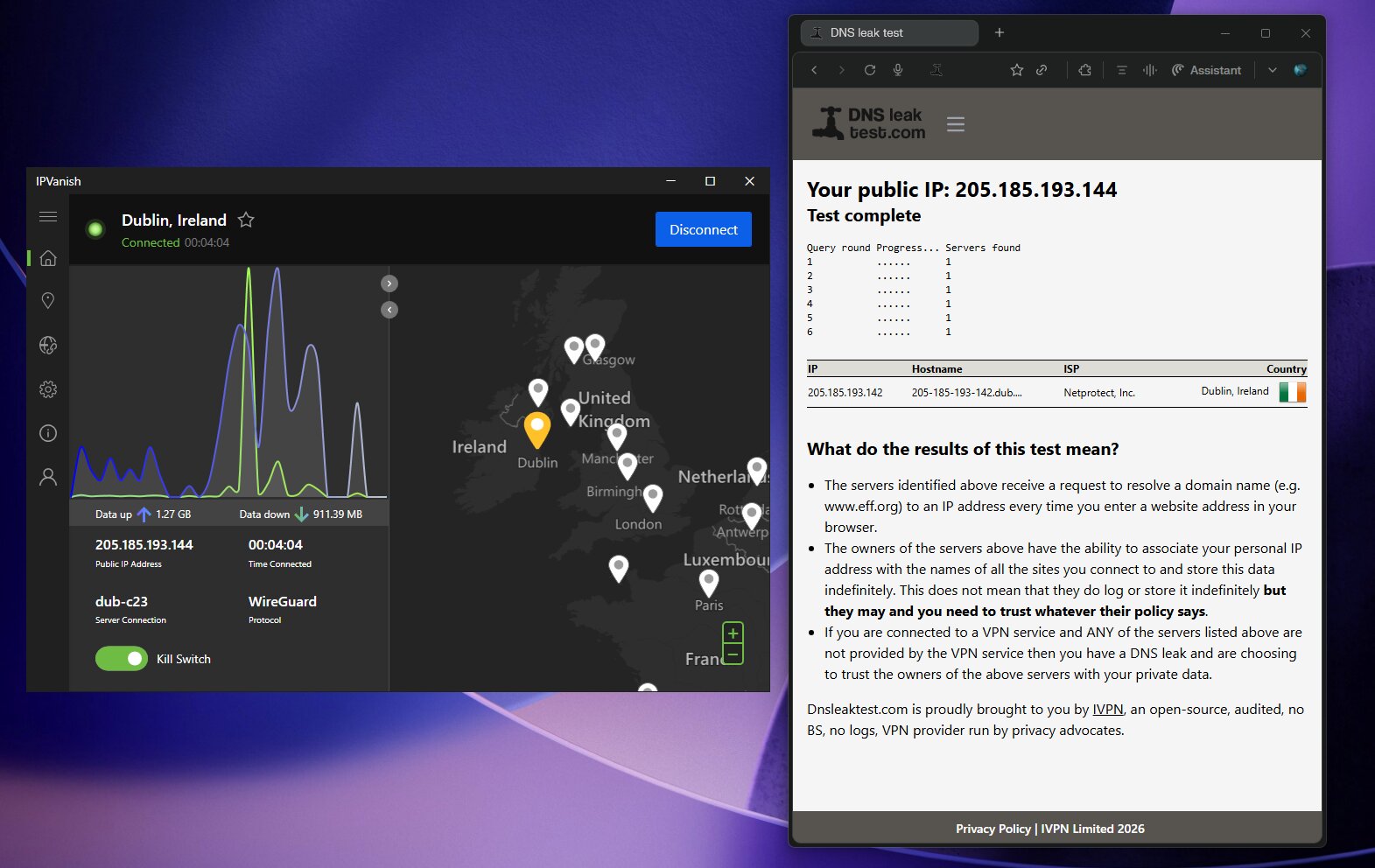Open the IPVanish hamburger menu
1375x868 pixels.
[x=48, y=216]
